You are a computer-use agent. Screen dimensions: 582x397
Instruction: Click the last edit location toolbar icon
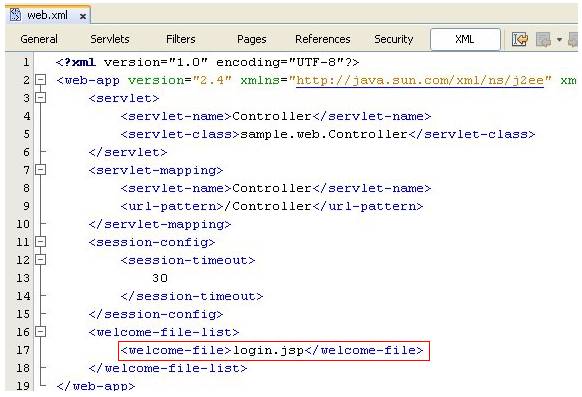[520, 39]
